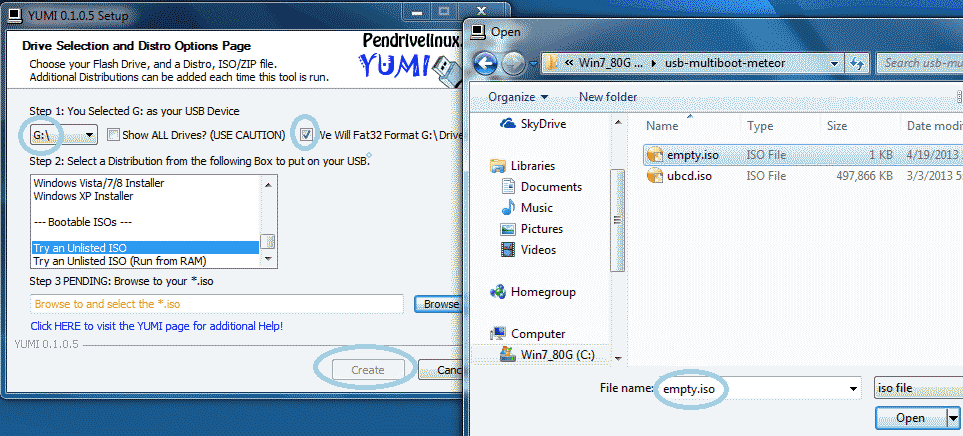The width and height of the screenshot is (963, 436).
Task: Click the empty.iso disc icon
Action: click(655, 155)
